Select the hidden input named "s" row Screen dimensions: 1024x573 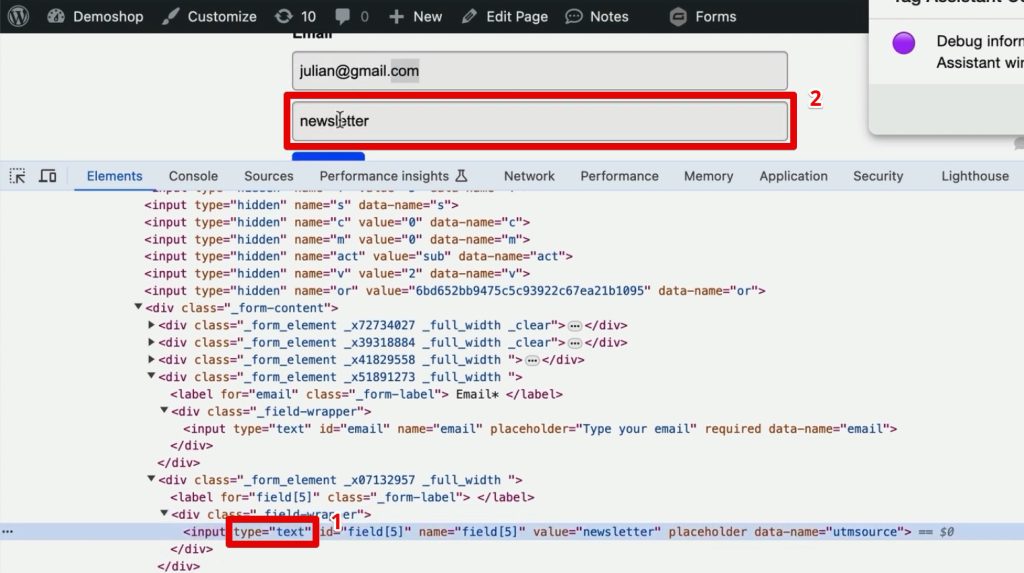[x=301, y=205]
